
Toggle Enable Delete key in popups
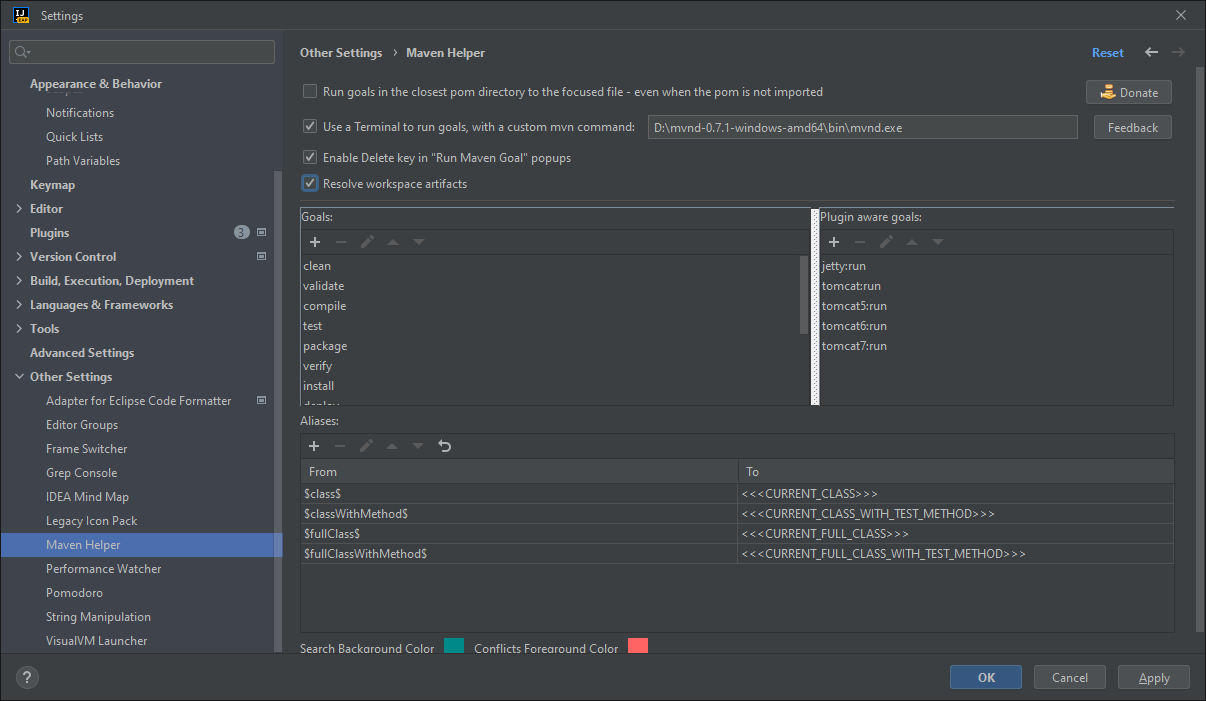[x=310, y=158]
